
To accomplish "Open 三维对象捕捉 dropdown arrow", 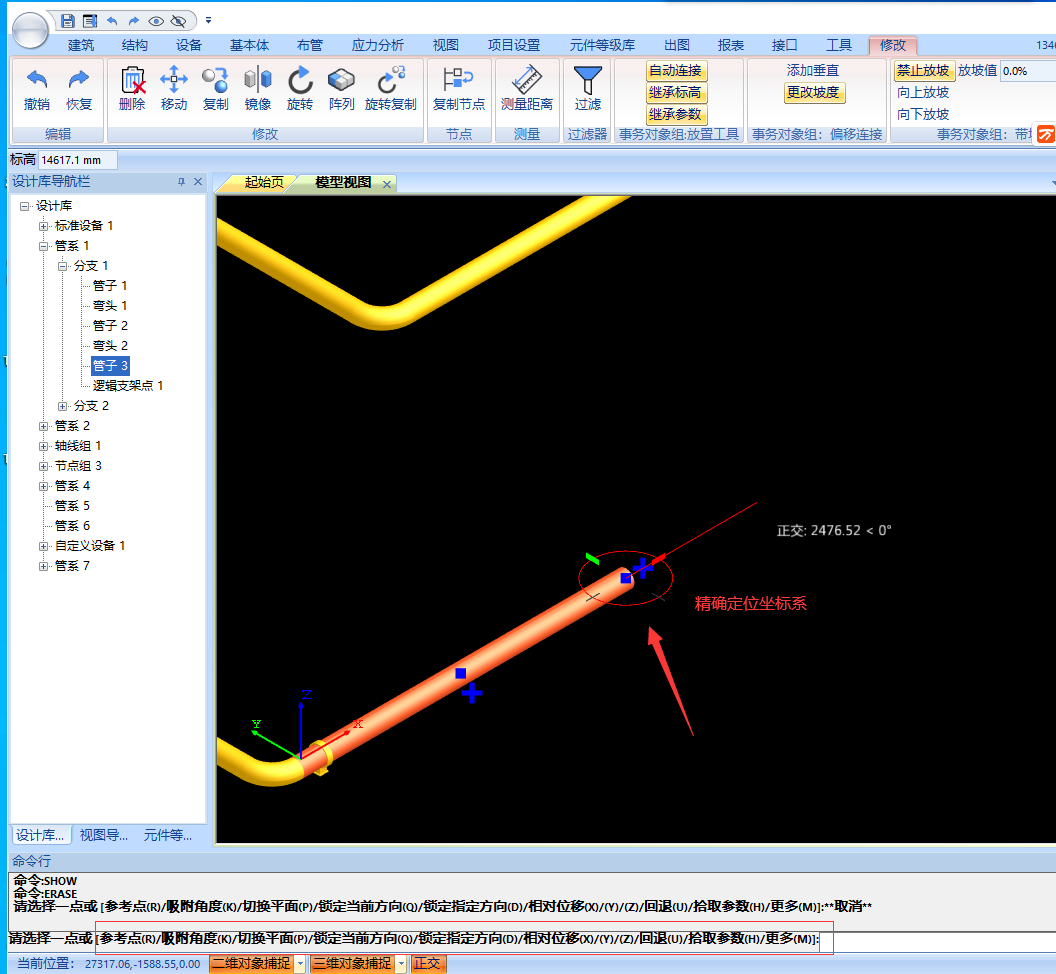I will [x=401, y=964].
